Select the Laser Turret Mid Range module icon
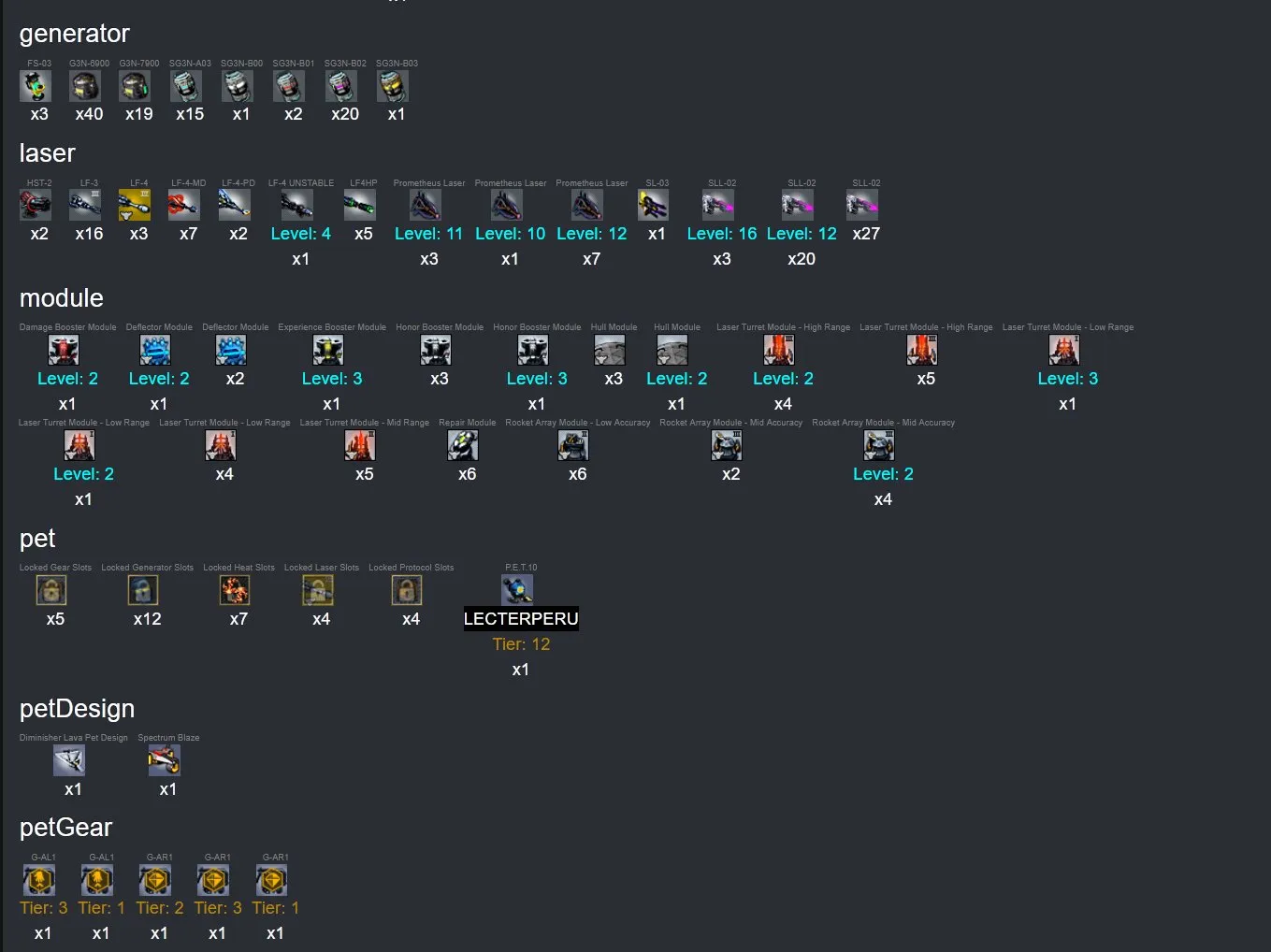 pos(361,445)
